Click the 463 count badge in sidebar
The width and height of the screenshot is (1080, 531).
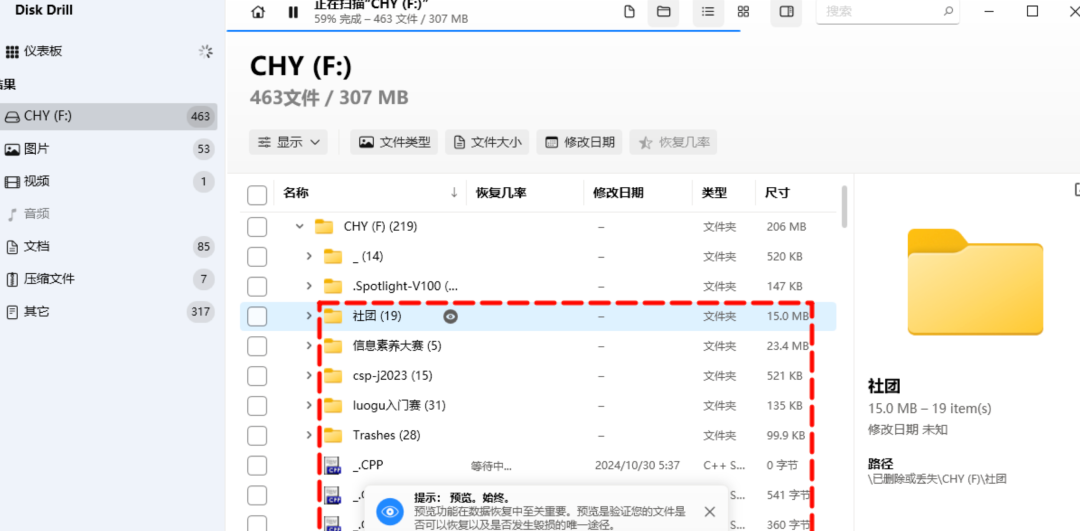pos(200,116)
